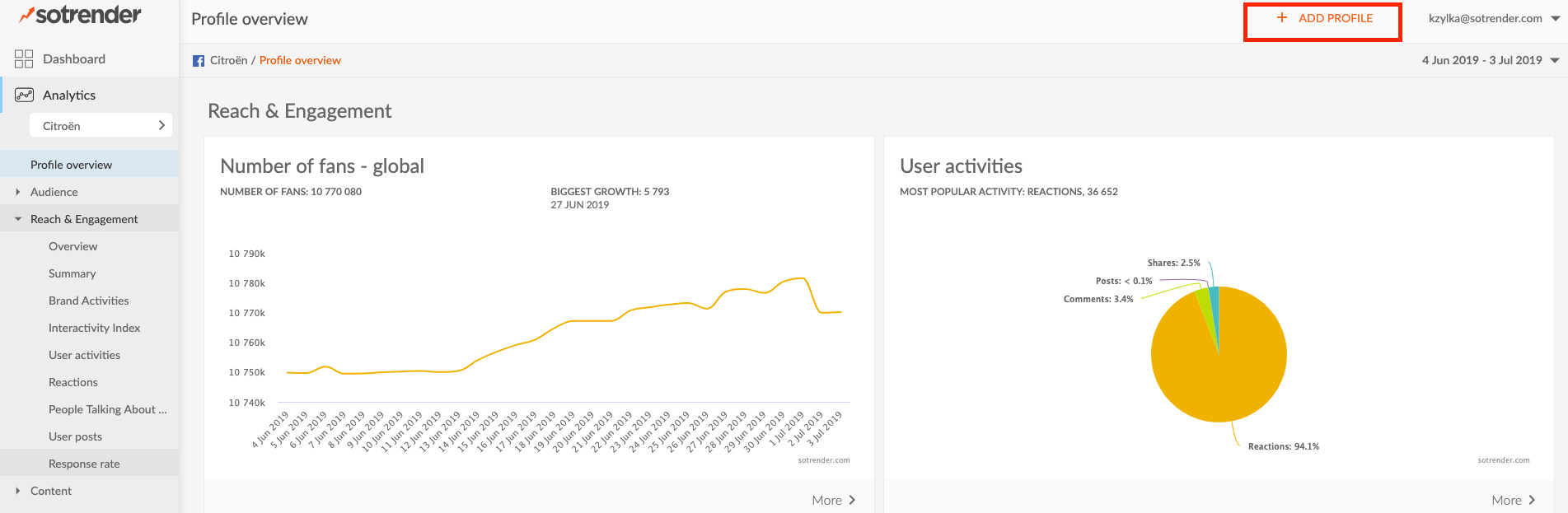The width and height of the screenshot is (1568, 513).
Task: Open the account dropdown for kzylka@sotrender.com
Action: 1556,18
